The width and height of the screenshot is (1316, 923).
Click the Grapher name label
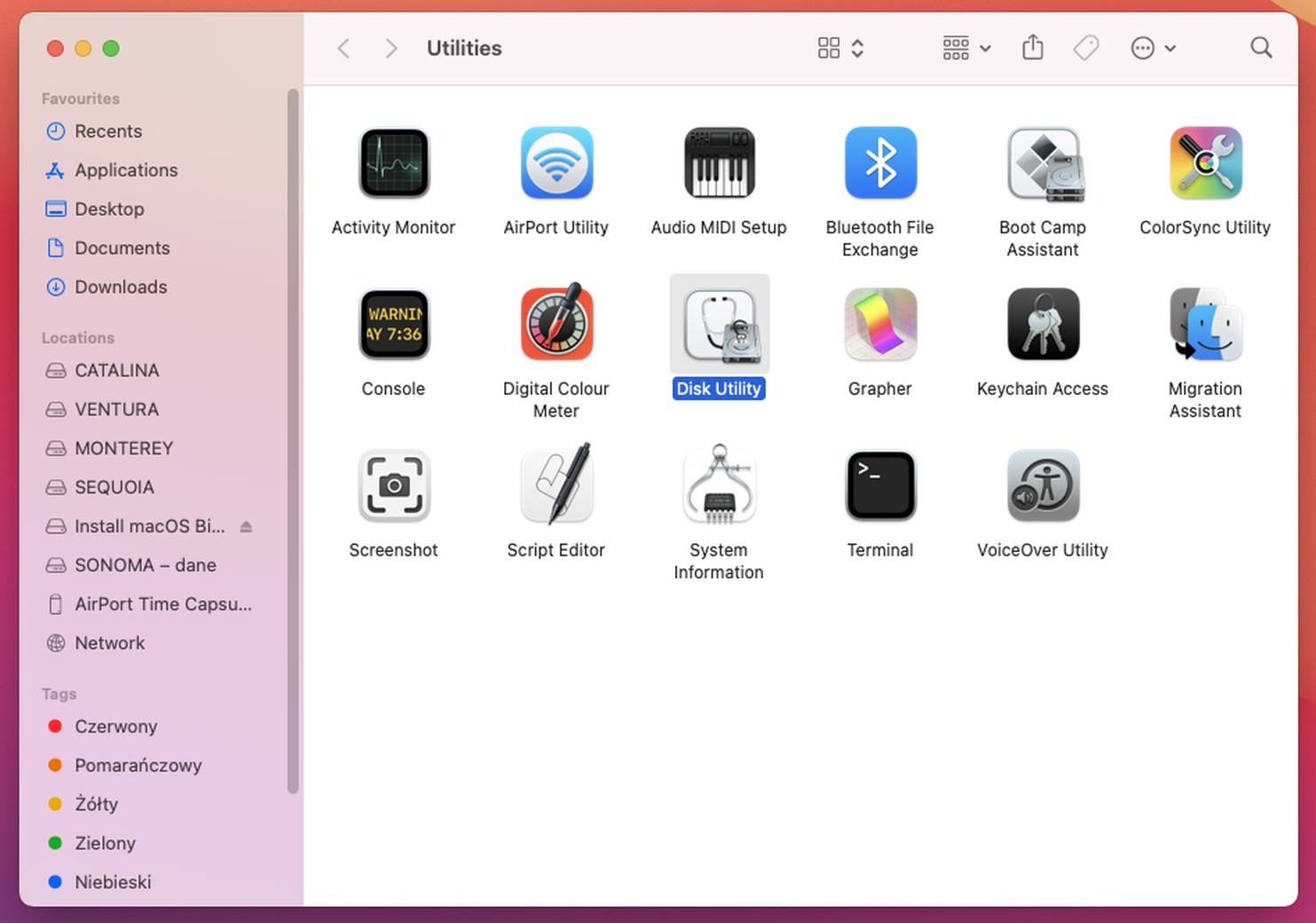(x=880, y=389)
